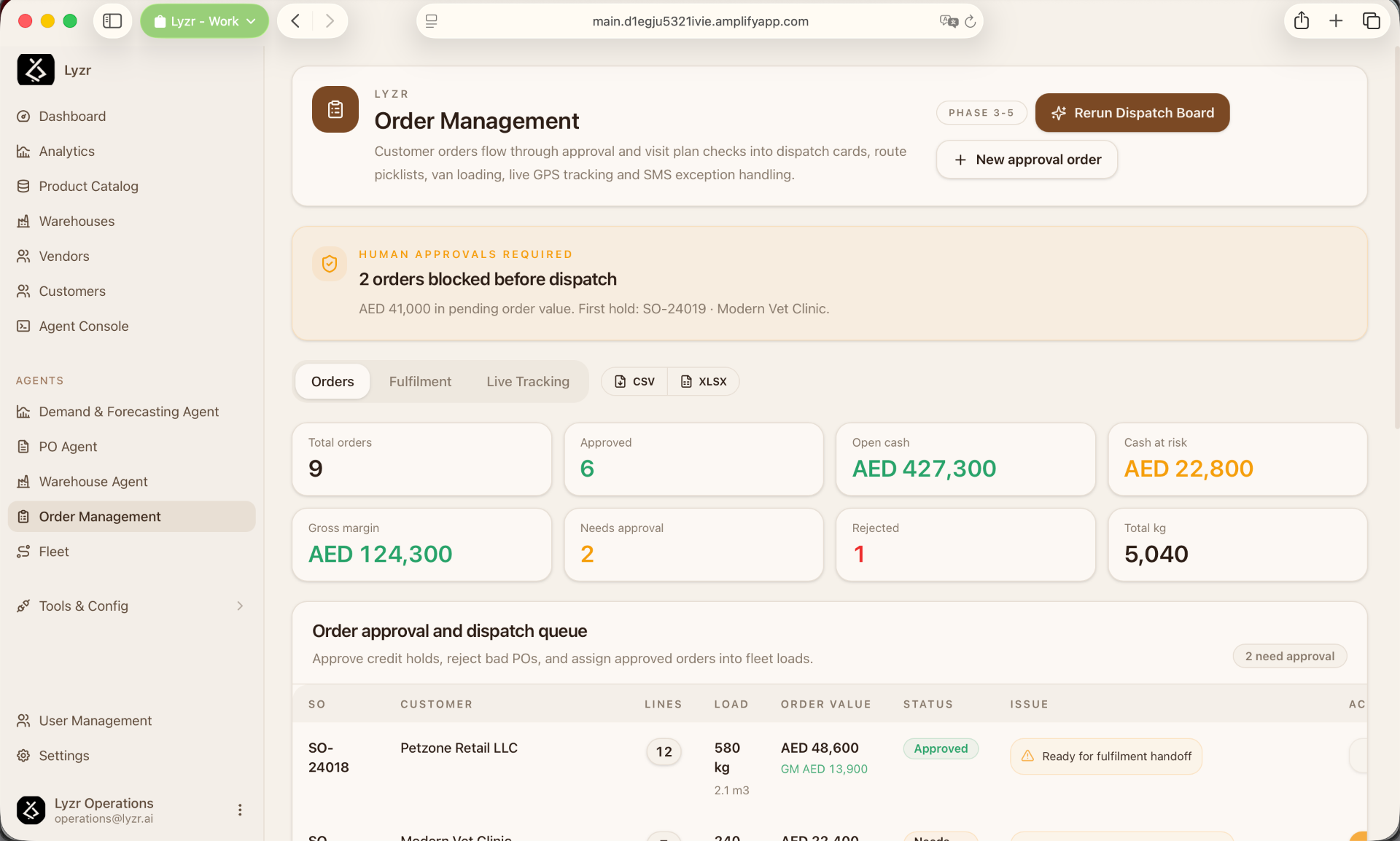This screenshot has width=1400, height=841.
Task: Open the Product Catalog
Action: coord(88,186)
